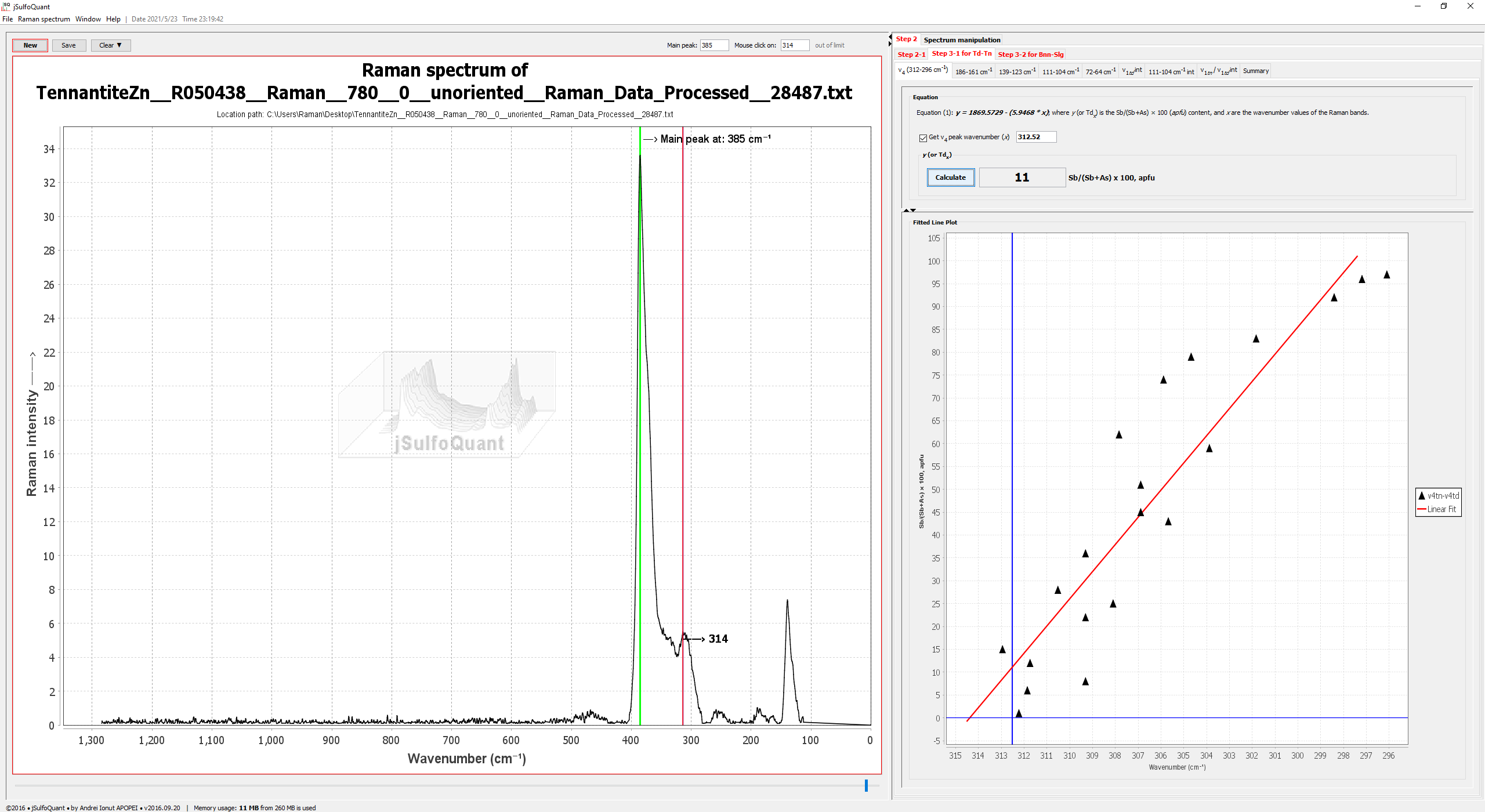
Task: Click the jSulfoQuant app icon in title bar
Action: click(6, 6)
